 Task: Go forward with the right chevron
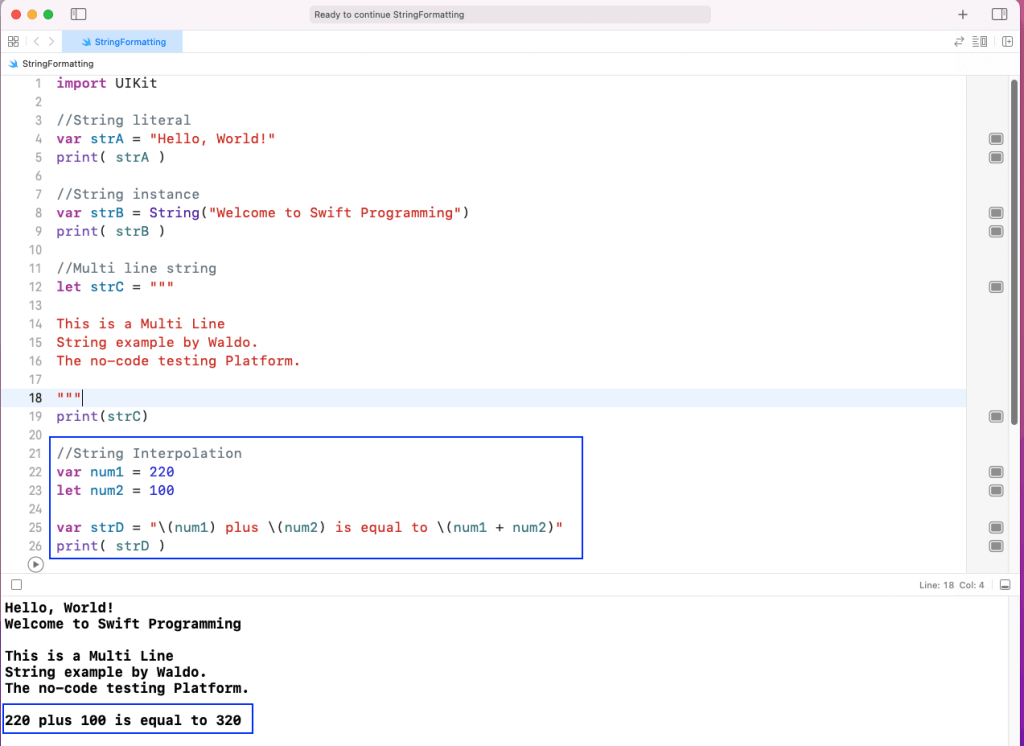tap(51, 42)
